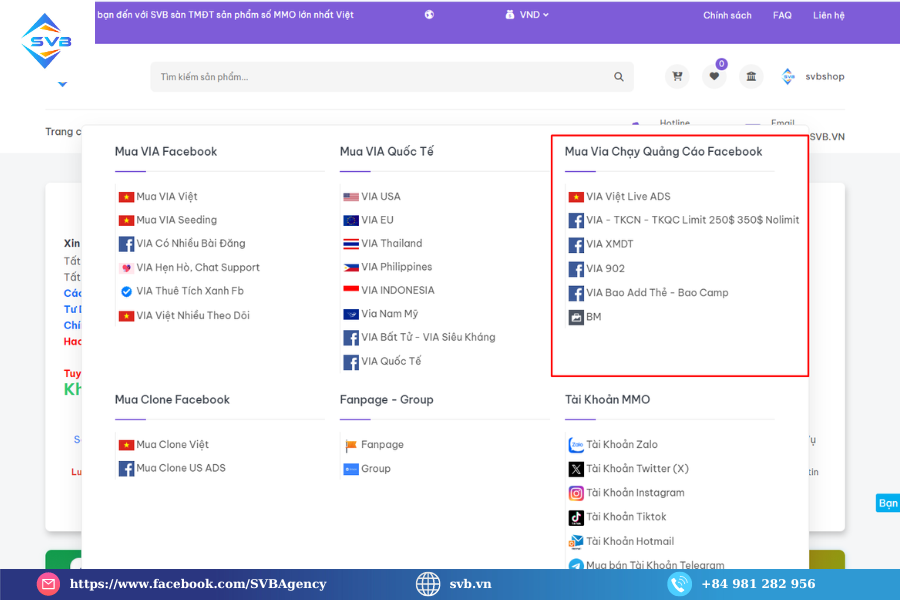The width and height of the screenshot is (900, 600).
Task: Click Fanpage - Group heading
Action: click(386, 400)
